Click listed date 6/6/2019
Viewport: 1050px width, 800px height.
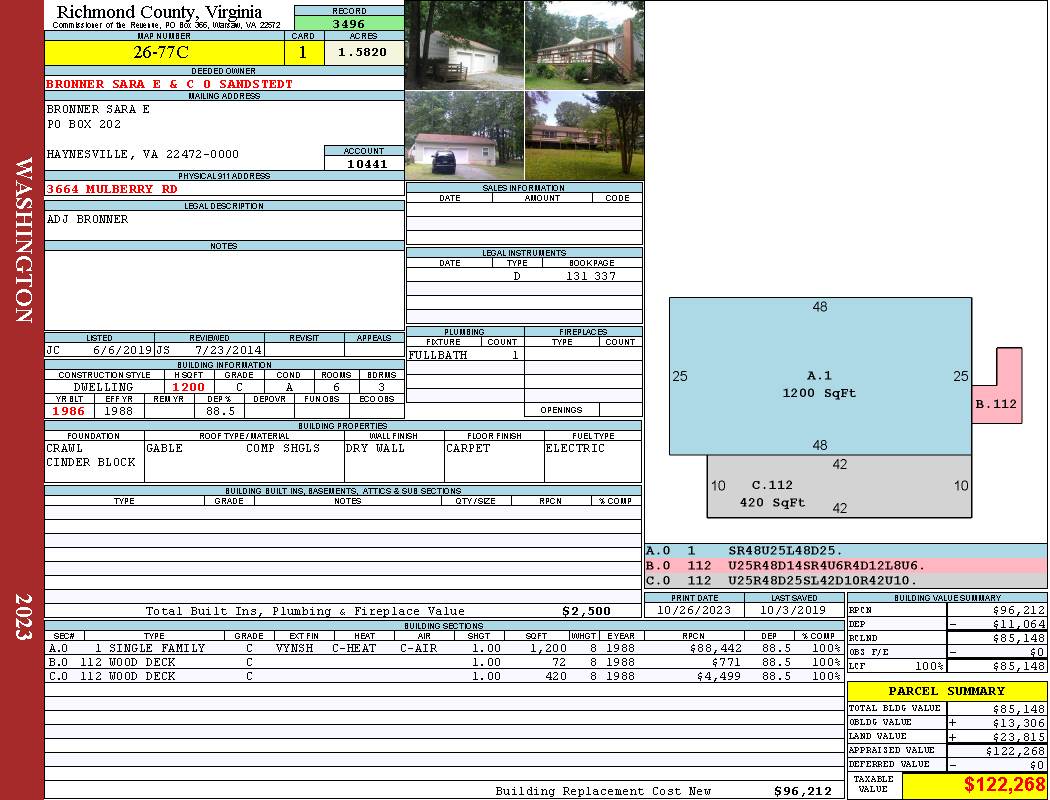point(123,349)
